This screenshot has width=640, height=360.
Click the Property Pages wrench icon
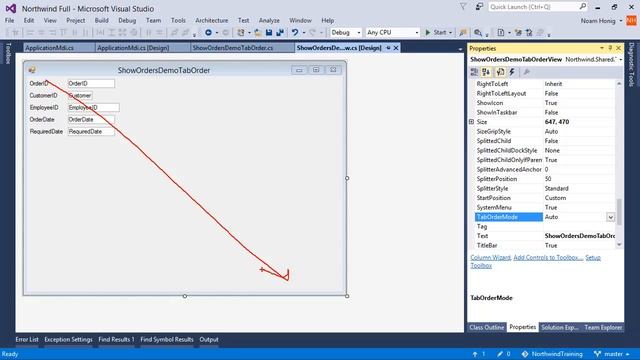tap(527, 72)
